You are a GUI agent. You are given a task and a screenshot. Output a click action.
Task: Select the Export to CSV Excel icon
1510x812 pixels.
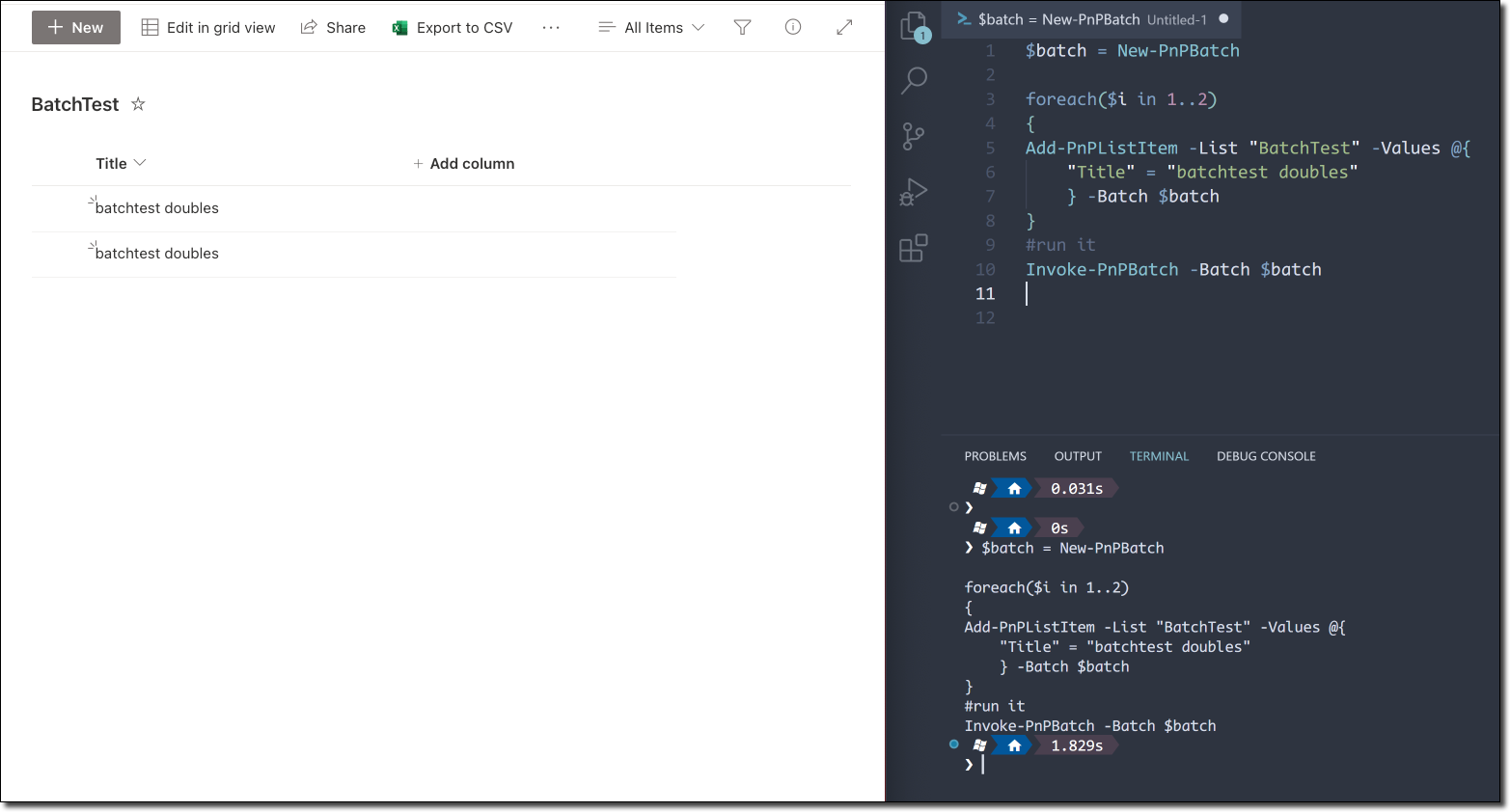[x=398, y=27]
